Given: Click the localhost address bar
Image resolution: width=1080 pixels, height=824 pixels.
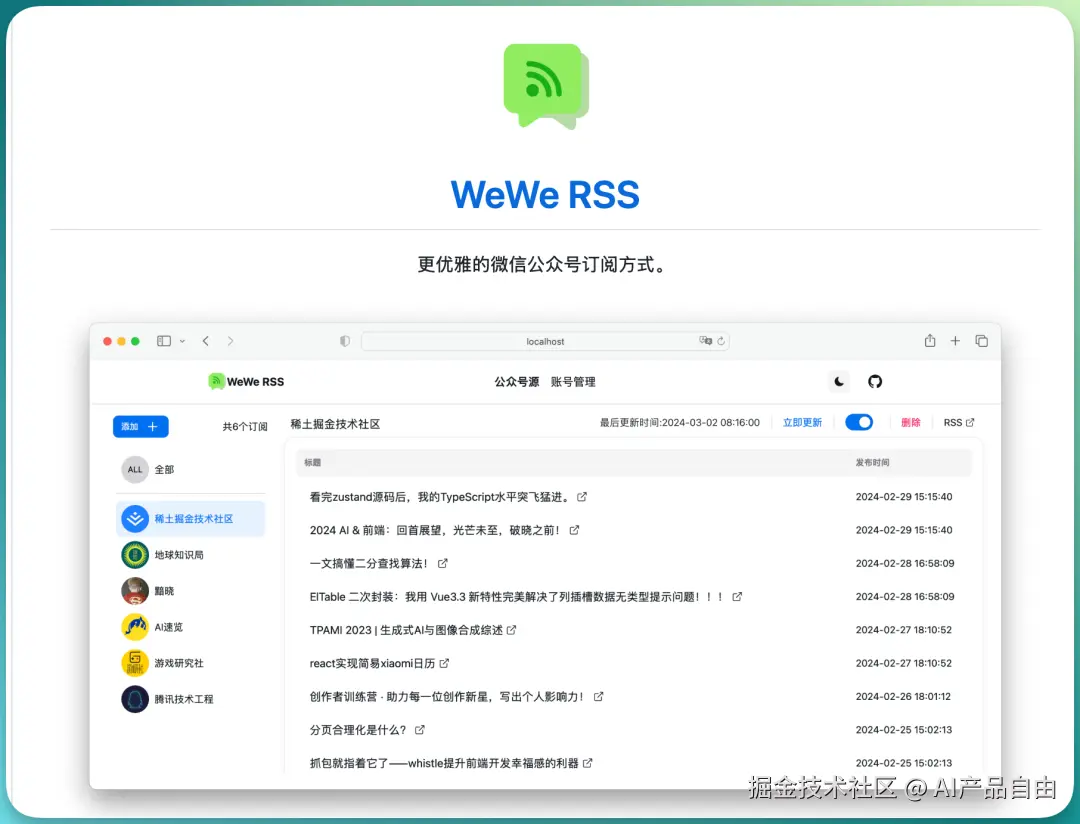Looking at the screenshot, I should 545,341.
